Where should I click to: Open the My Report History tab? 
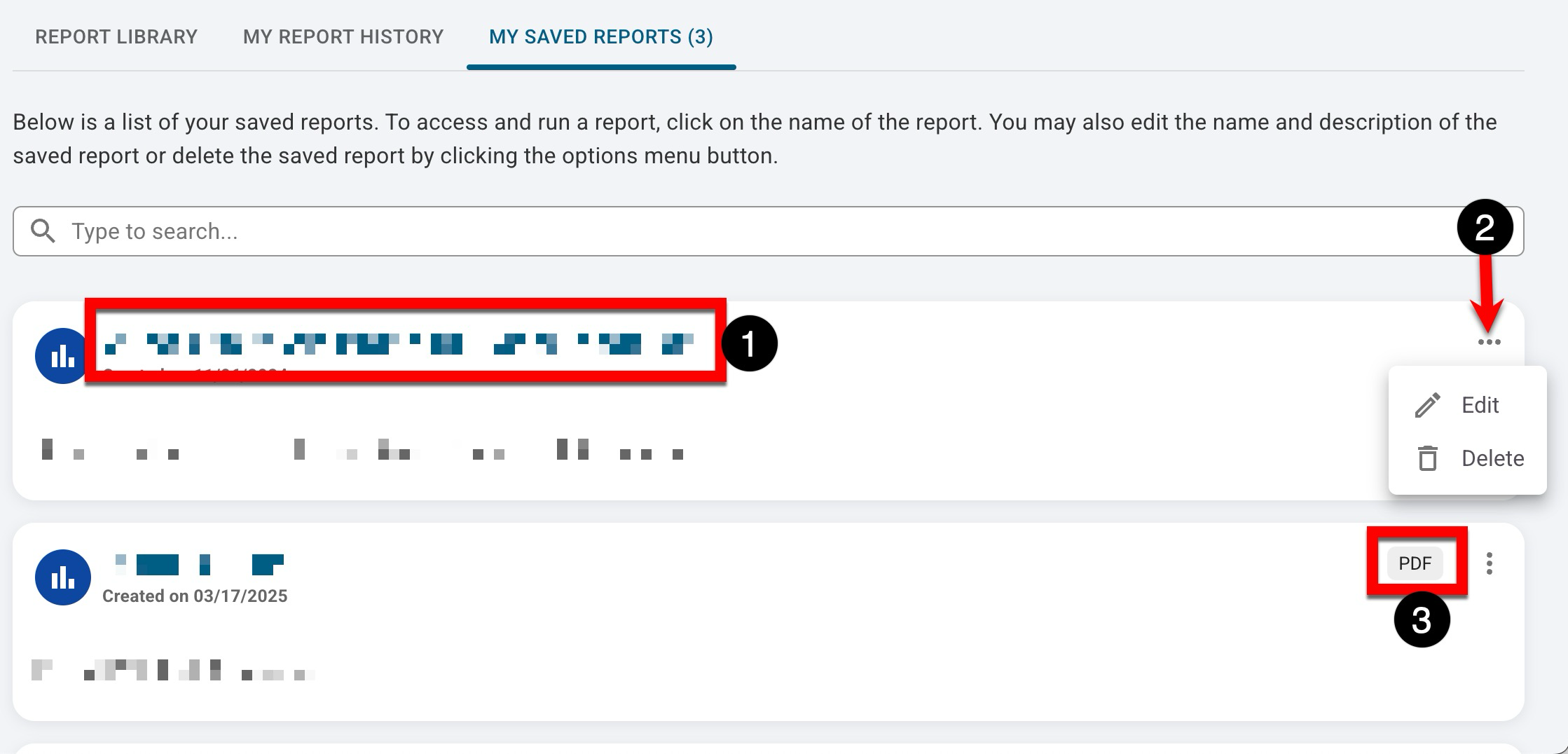point(343,36)
